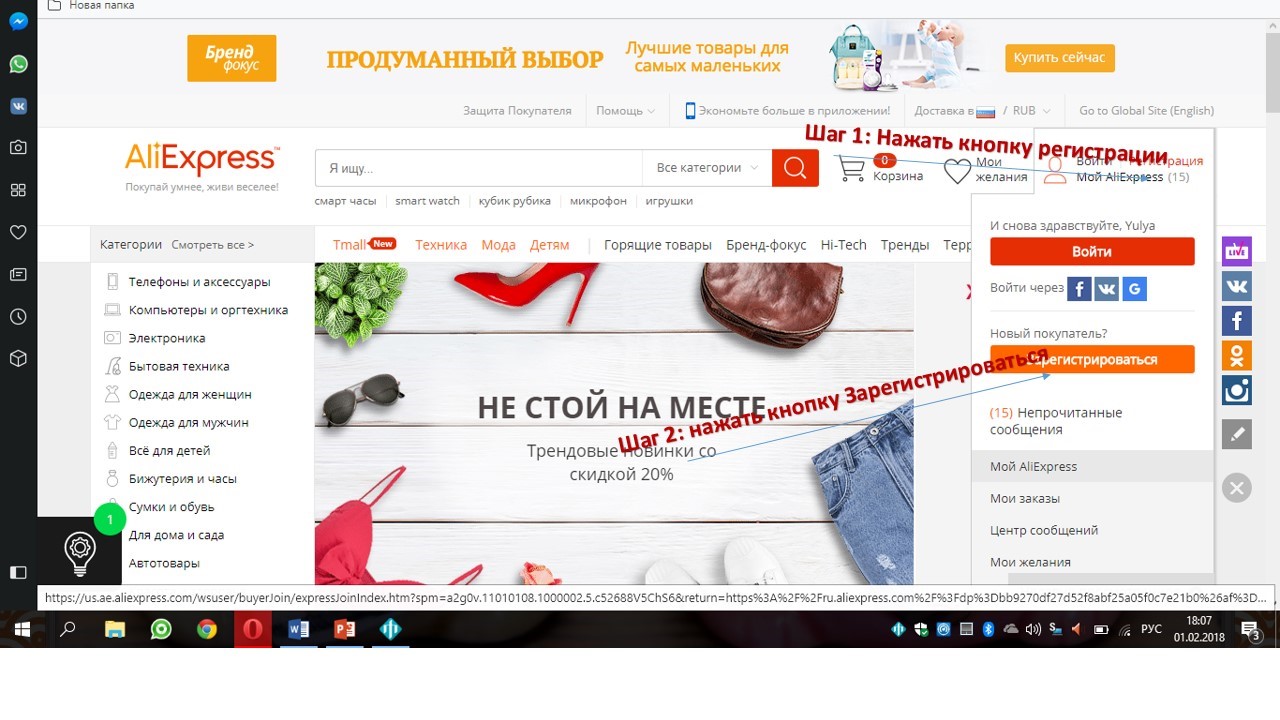Open Смотреть все > categories link
The image size is (1280, 720).
[x=212, y=245]
